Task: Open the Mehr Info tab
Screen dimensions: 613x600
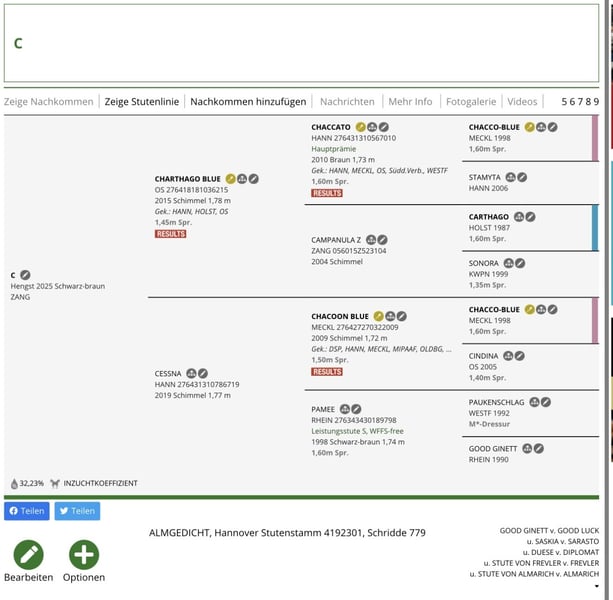Action: click(410, 102)
